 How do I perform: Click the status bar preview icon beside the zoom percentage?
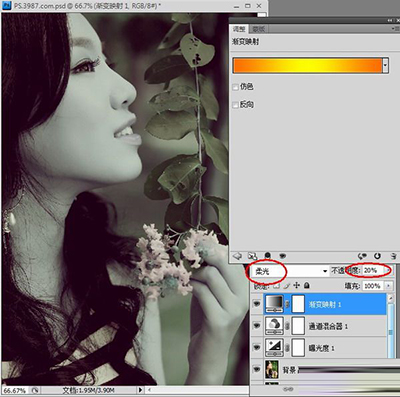35,390
